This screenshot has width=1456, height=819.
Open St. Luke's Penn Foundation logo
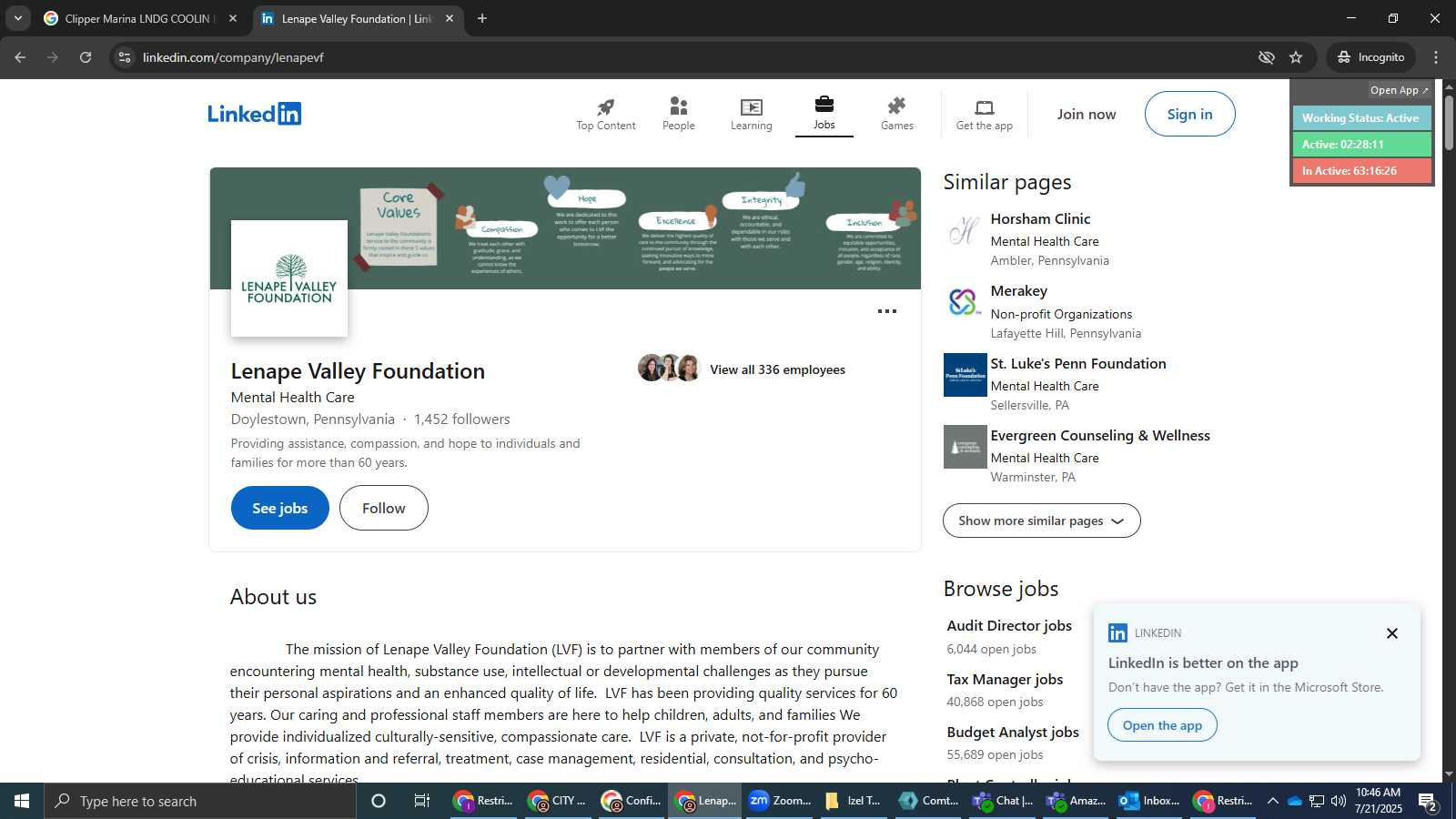coord(965,375)
